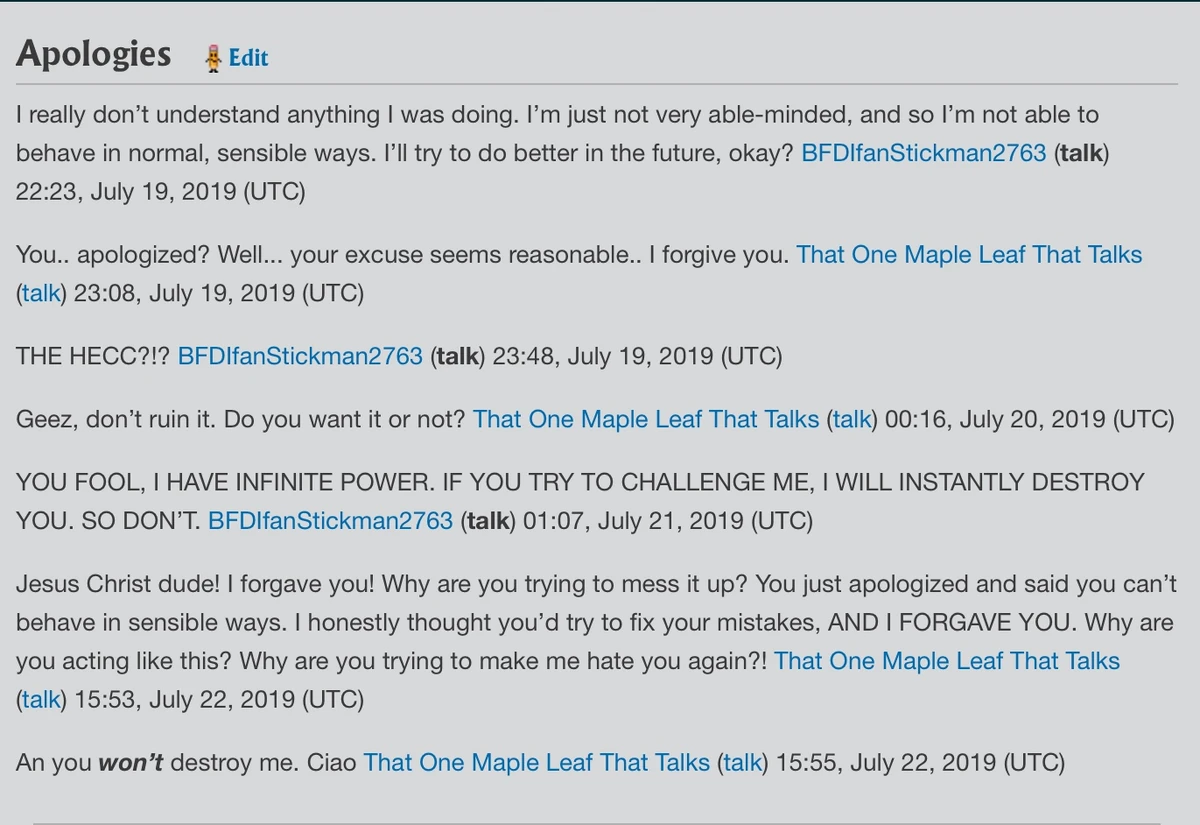This screenshot has width=1200, height=825.
Task: Select the Apologies section heading
Action: pos(92,55)
